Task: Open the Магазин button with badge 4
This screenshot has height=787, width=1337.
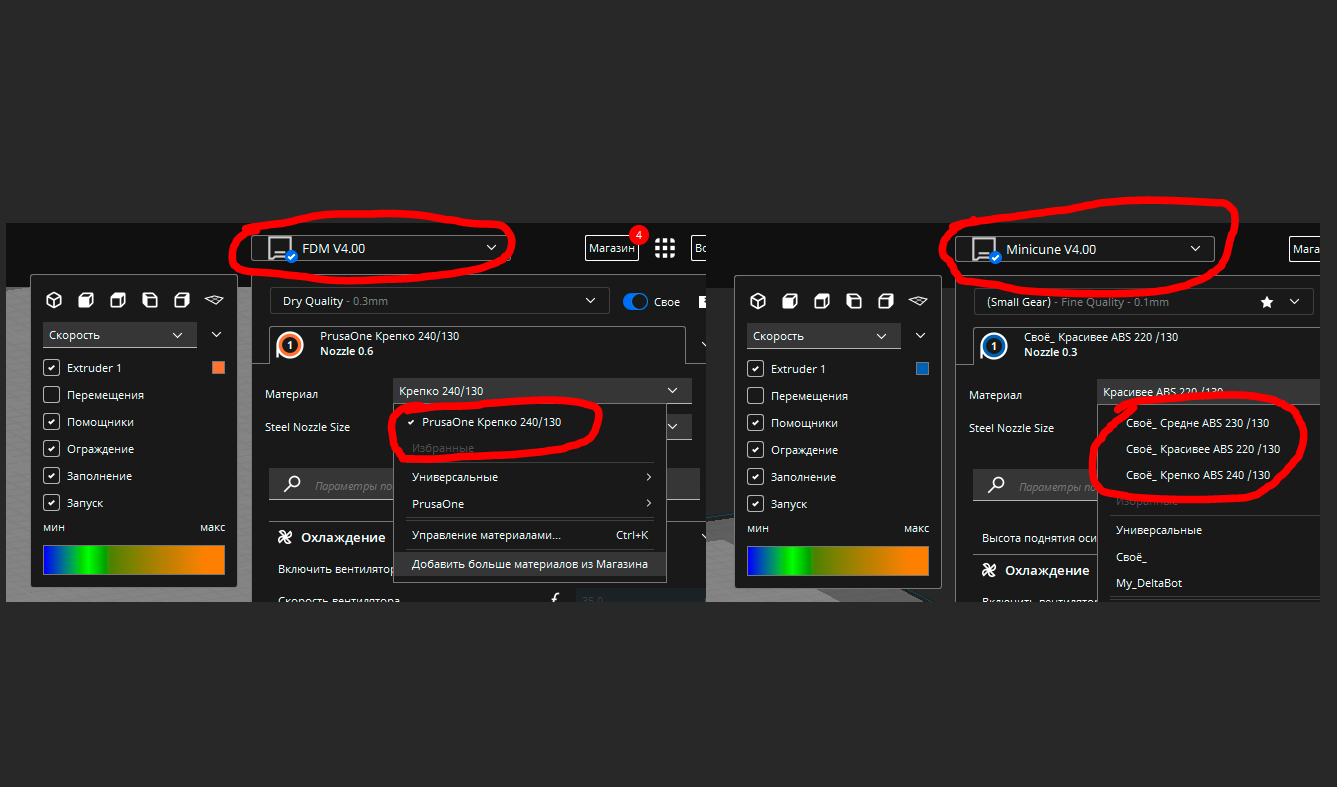Action: click(612, 248)
